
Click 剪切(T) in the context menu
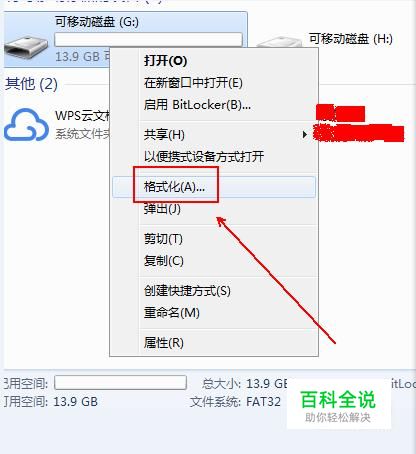[x=163, y=239]
